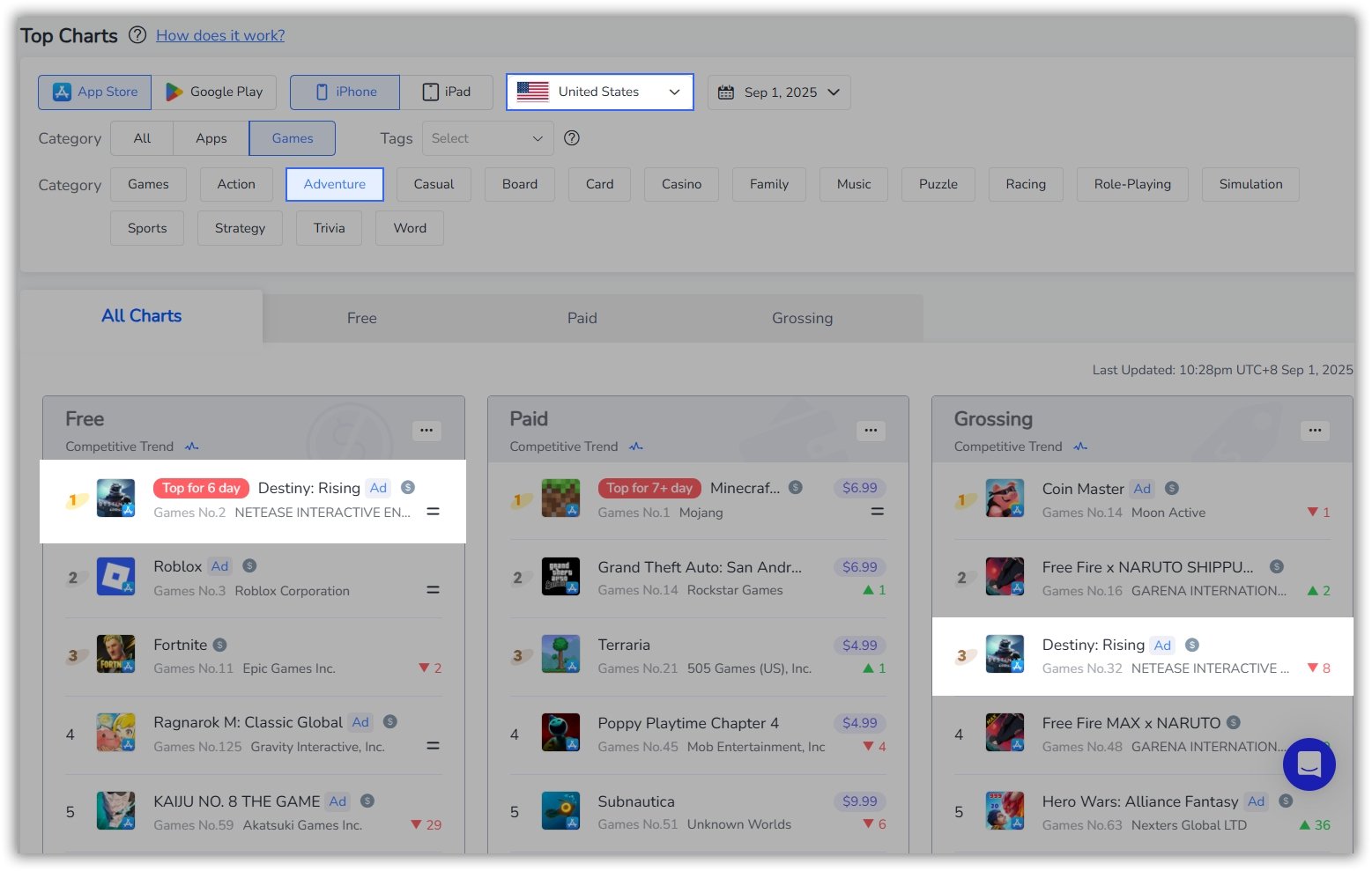Screen dimensions: 1372x871
Task: Switch to the Paid tab
Action: pos(582,318)
